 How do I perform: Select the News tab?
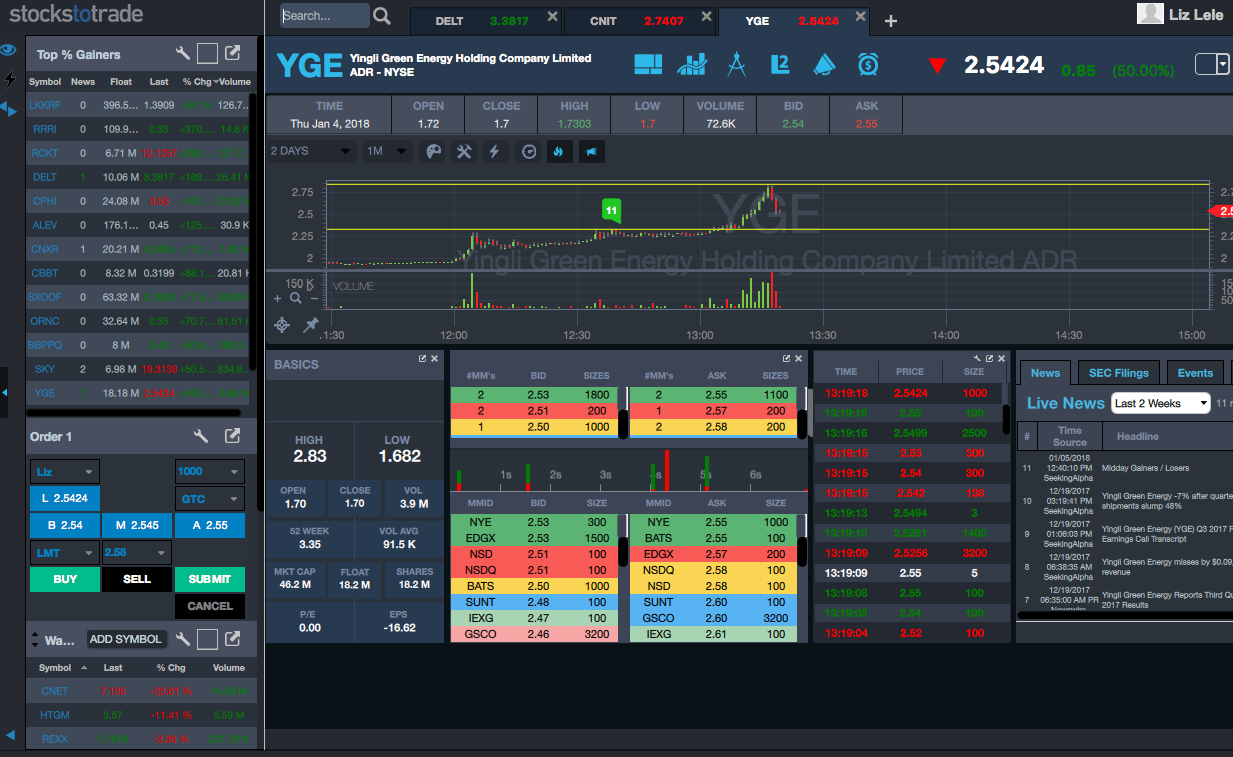coord(1045,373)
